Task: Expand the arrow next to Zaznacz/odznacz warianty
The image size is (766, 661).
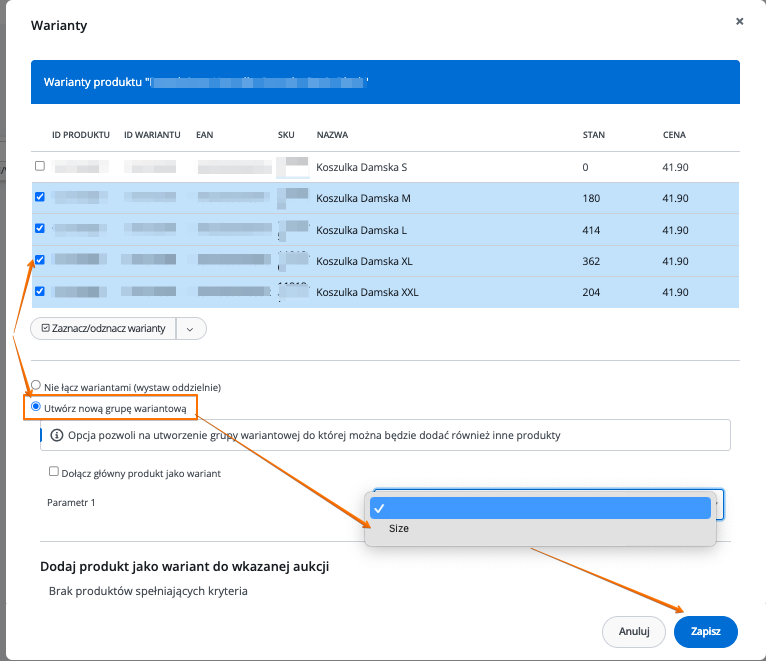Action: (x=191, y=328)
